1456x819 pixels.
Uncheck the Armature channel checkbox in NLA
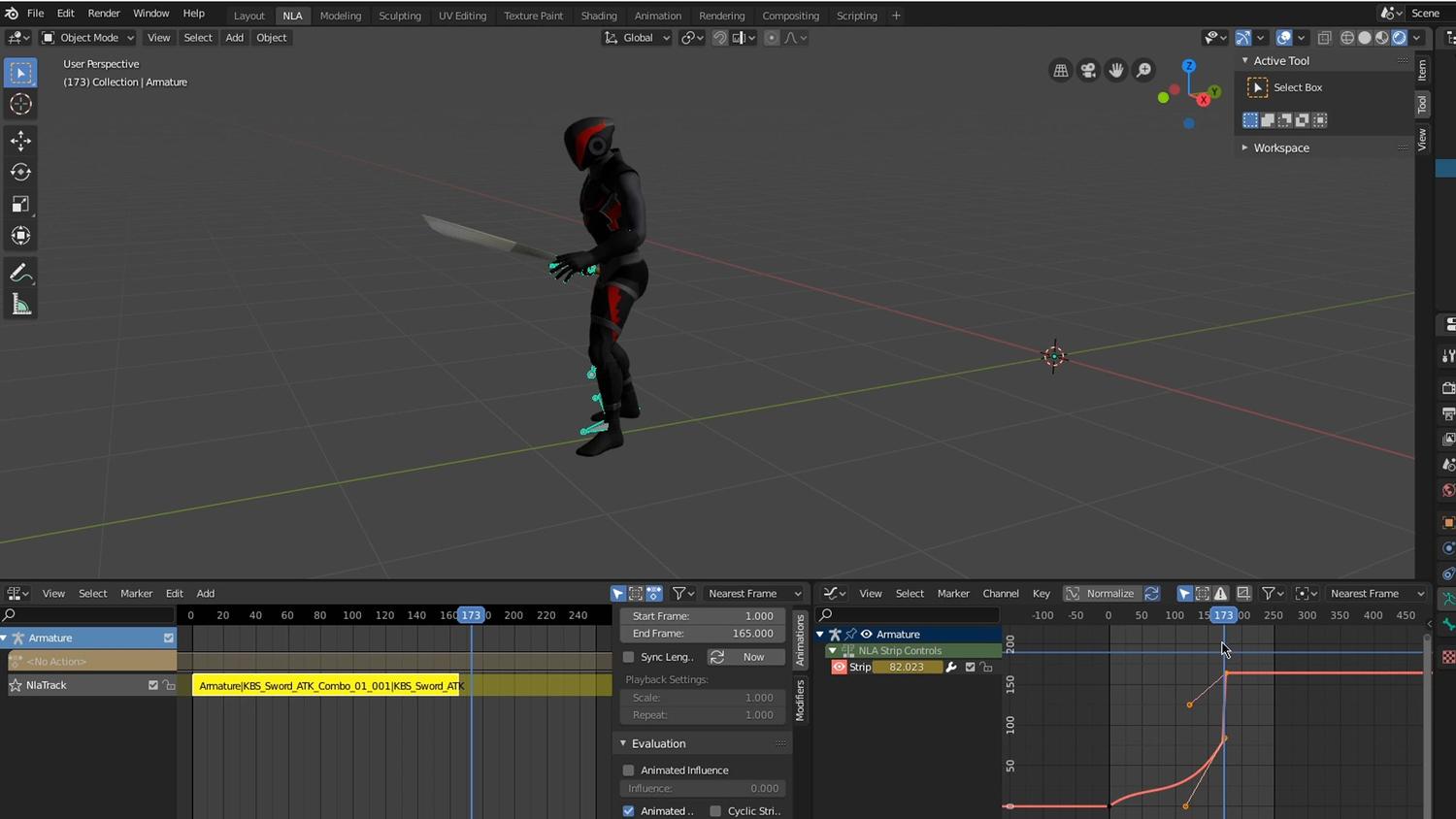[169, 639]
